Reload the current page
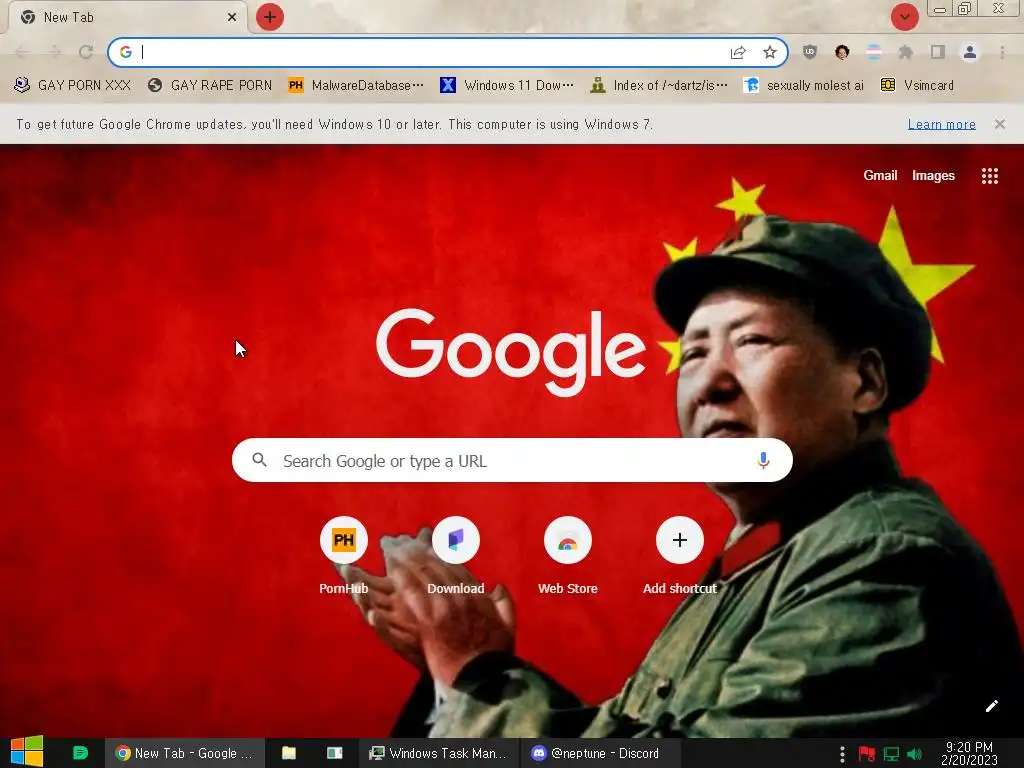 click(x=86, y=52)
